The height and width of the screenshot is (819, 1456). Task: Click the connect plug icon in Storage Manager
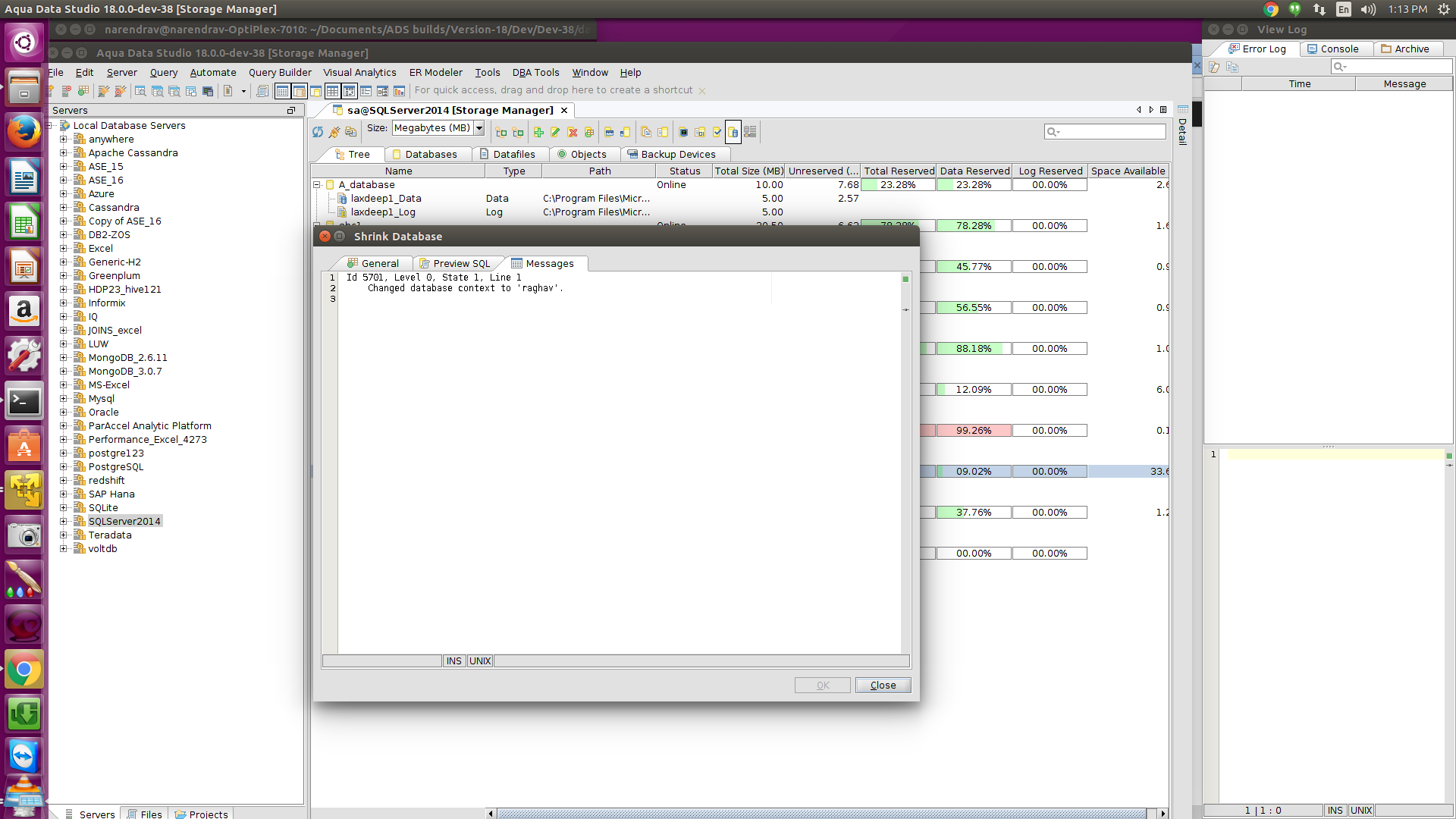334,132
